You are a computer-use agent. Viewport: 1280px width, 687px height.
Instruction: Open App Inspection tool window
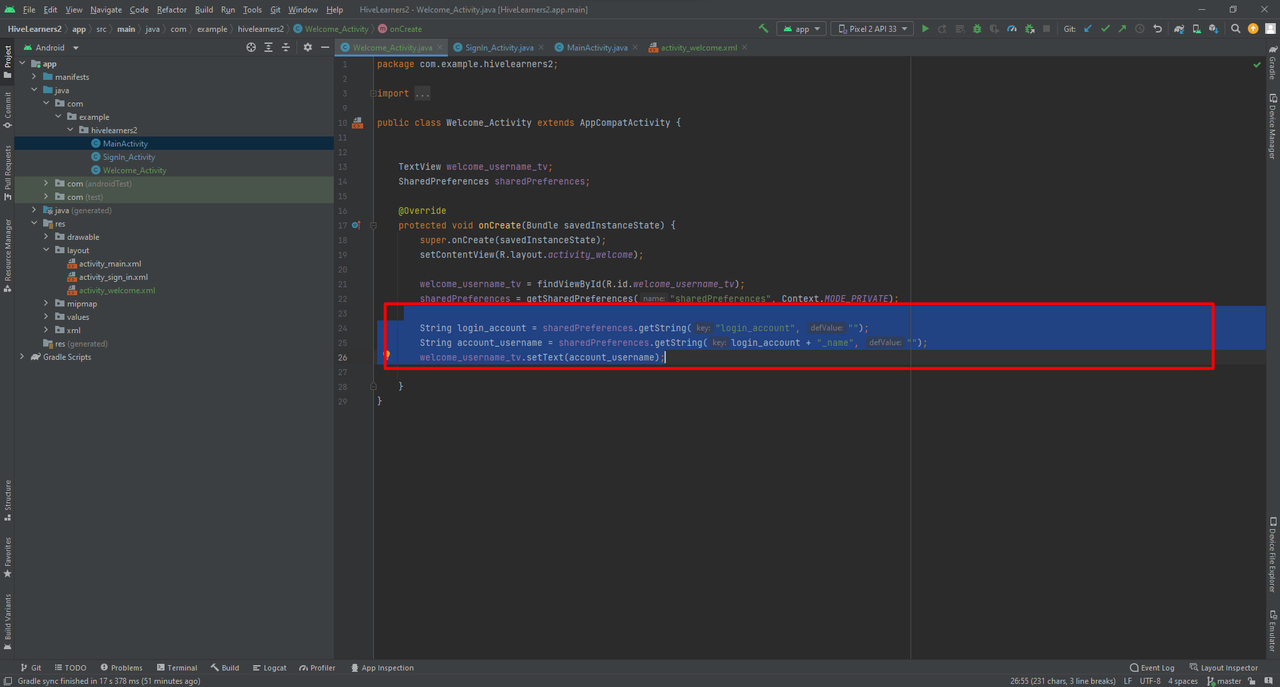click(x=381, y=668)
